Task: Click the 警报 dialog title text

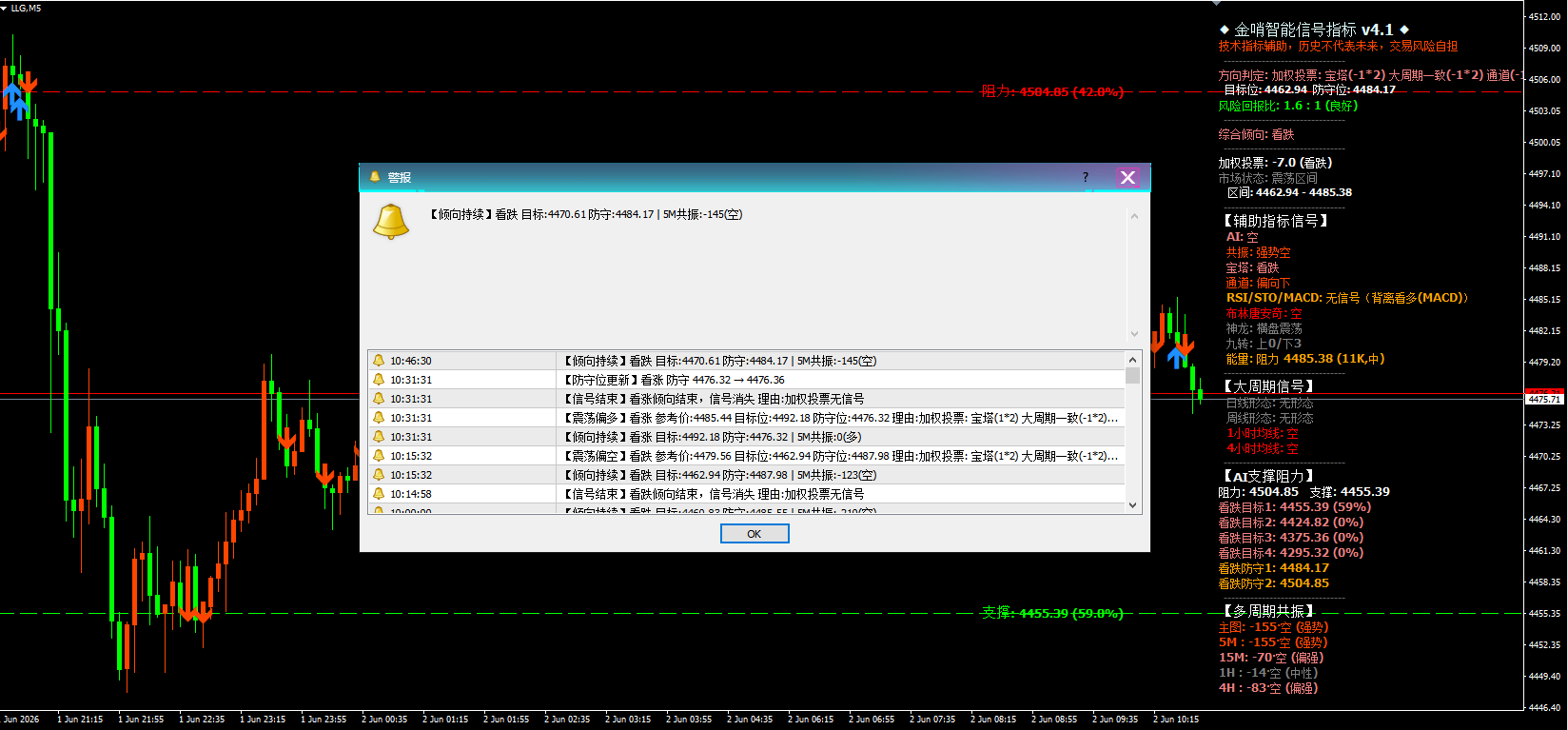Action: click(399, 177)
